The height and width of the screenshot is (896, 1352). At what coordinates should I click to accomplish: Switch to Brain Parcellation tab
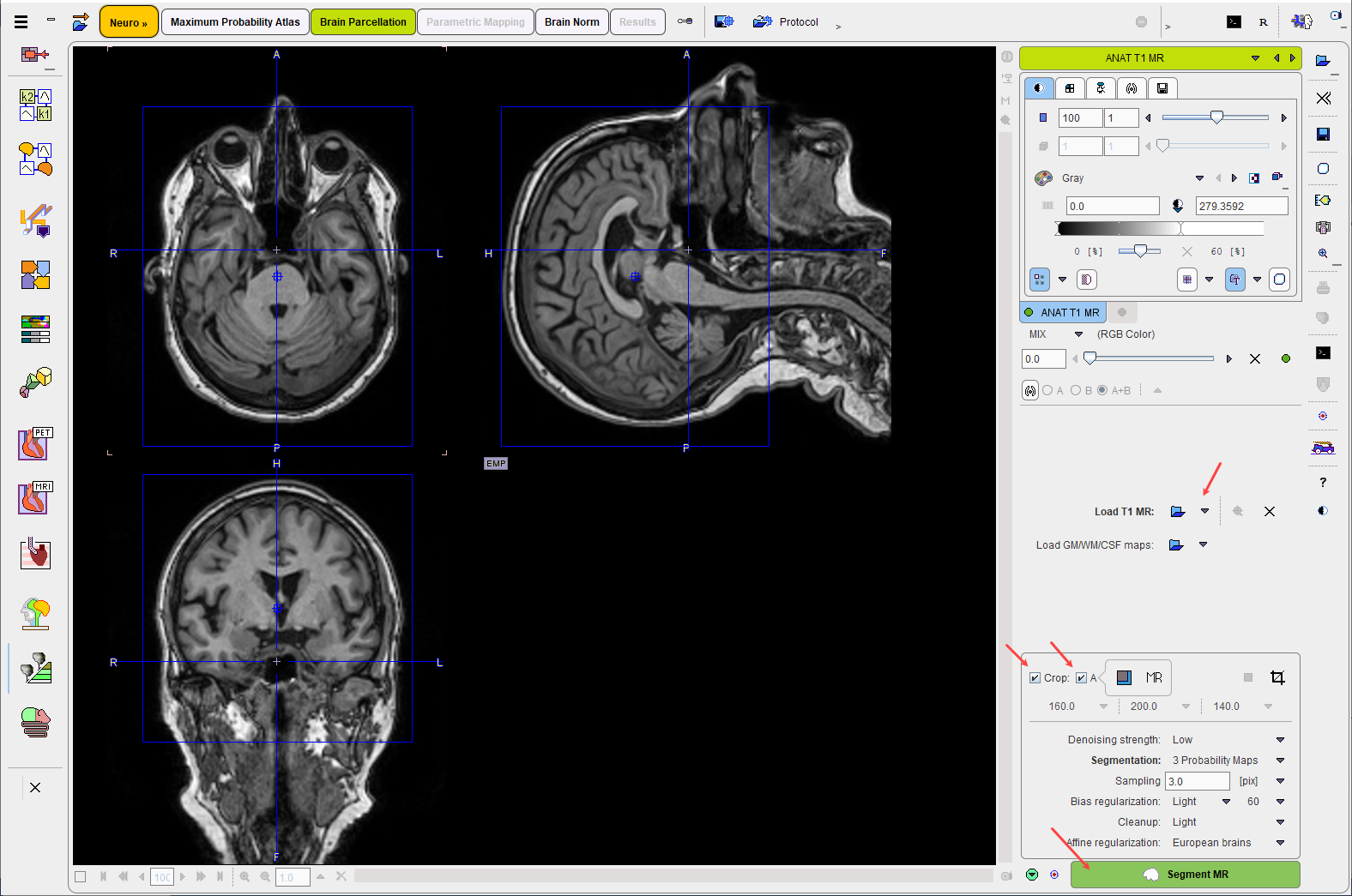363,22
